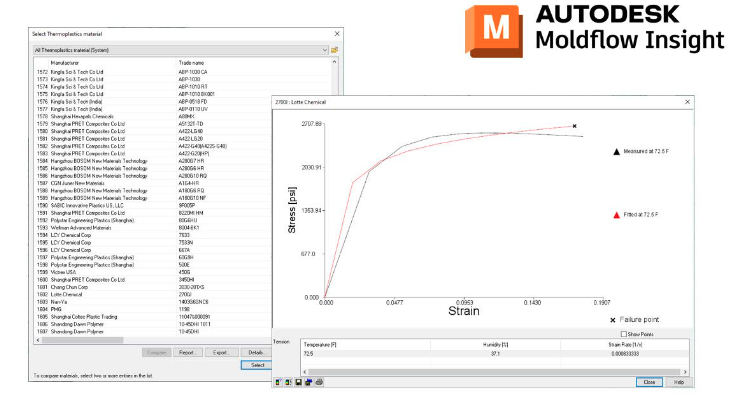Click the failure point X marker on the curve
This screenshot has height=405, width=729.
[575, 126]
